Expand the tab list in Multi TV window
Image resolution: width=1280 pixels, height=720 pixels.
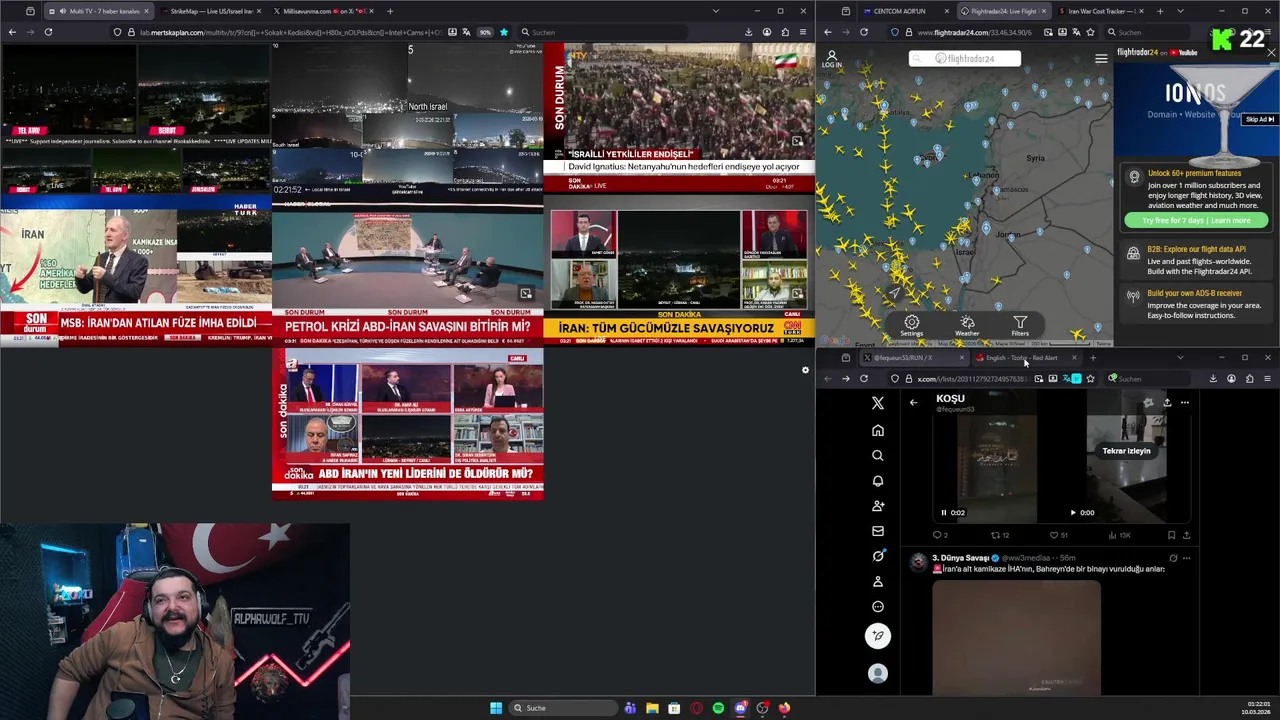pos(715,11)
